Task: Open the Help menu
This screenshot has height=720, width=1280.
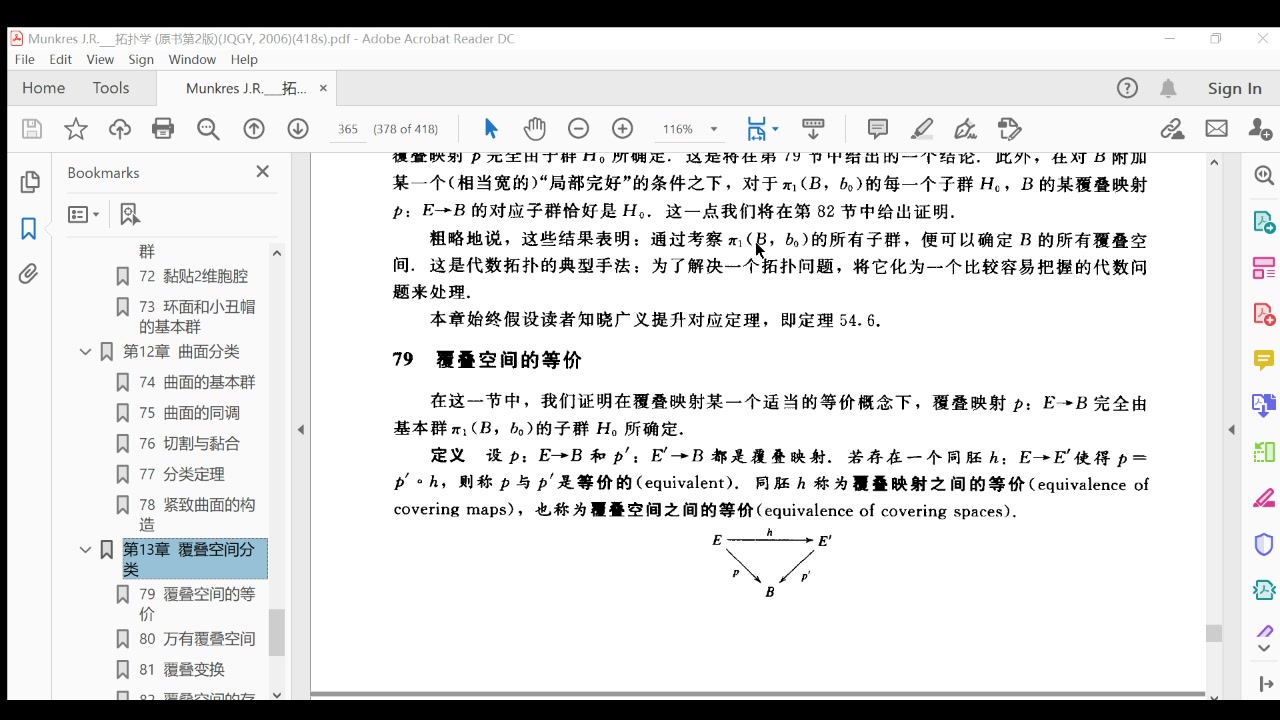Action: tap(244, 60)
